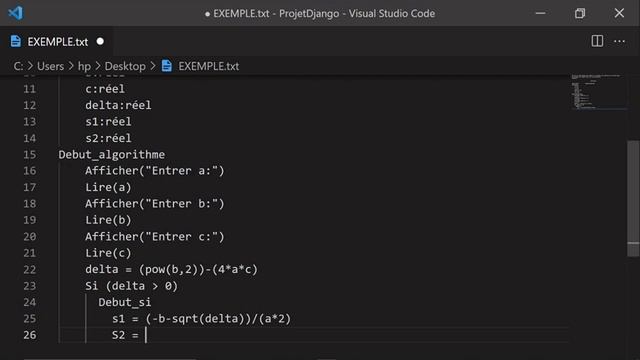This screenshot has height=360, width=640.
Task: Click the 'c:réel' declaration line
Action: click(x=105, y=89)
